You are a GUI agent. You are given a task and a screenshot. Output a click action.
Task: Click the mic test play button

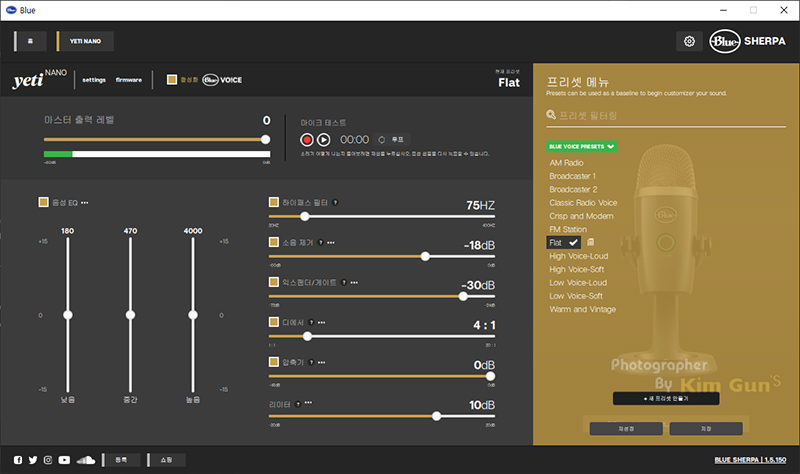tap(323, 139)
